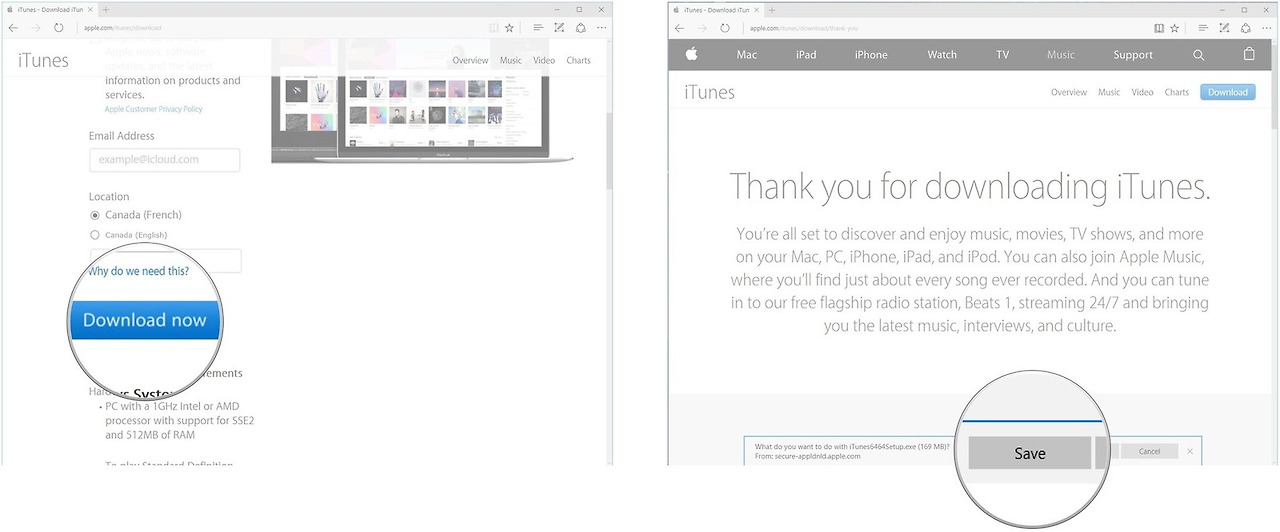The width and height of the screenshot is (1280, 532).
Task: Click the iTunes heading in the left window
Action: 43,60
